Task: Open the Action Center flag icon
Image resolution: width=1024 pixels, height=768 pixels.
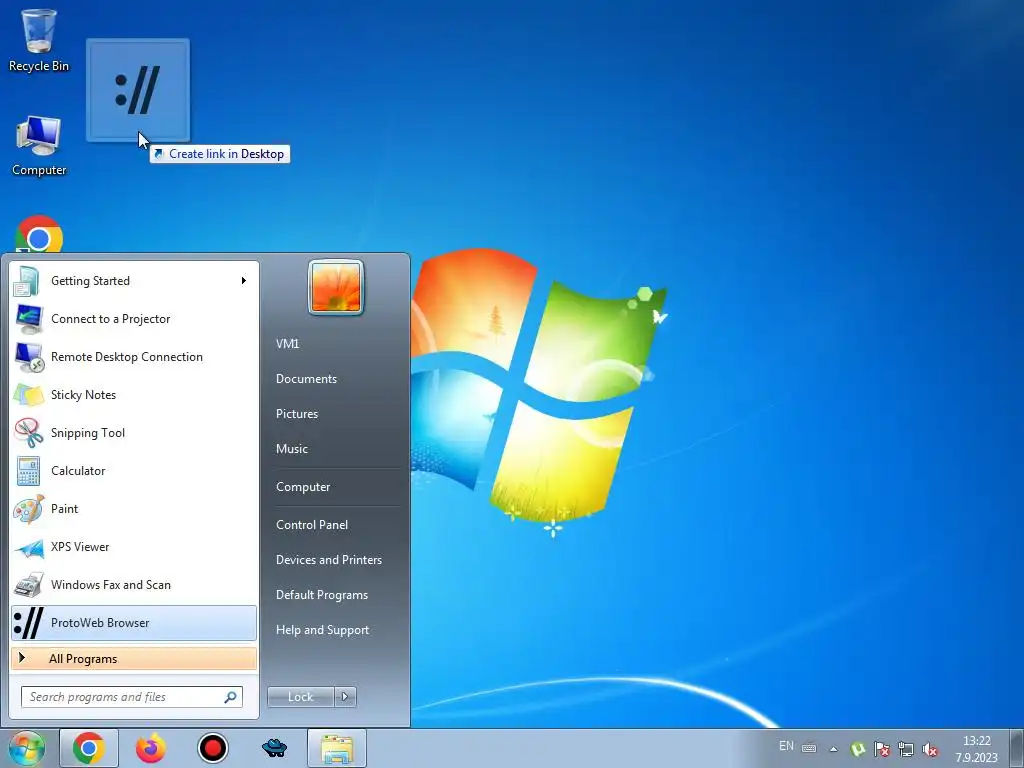Action: [882, 749]
